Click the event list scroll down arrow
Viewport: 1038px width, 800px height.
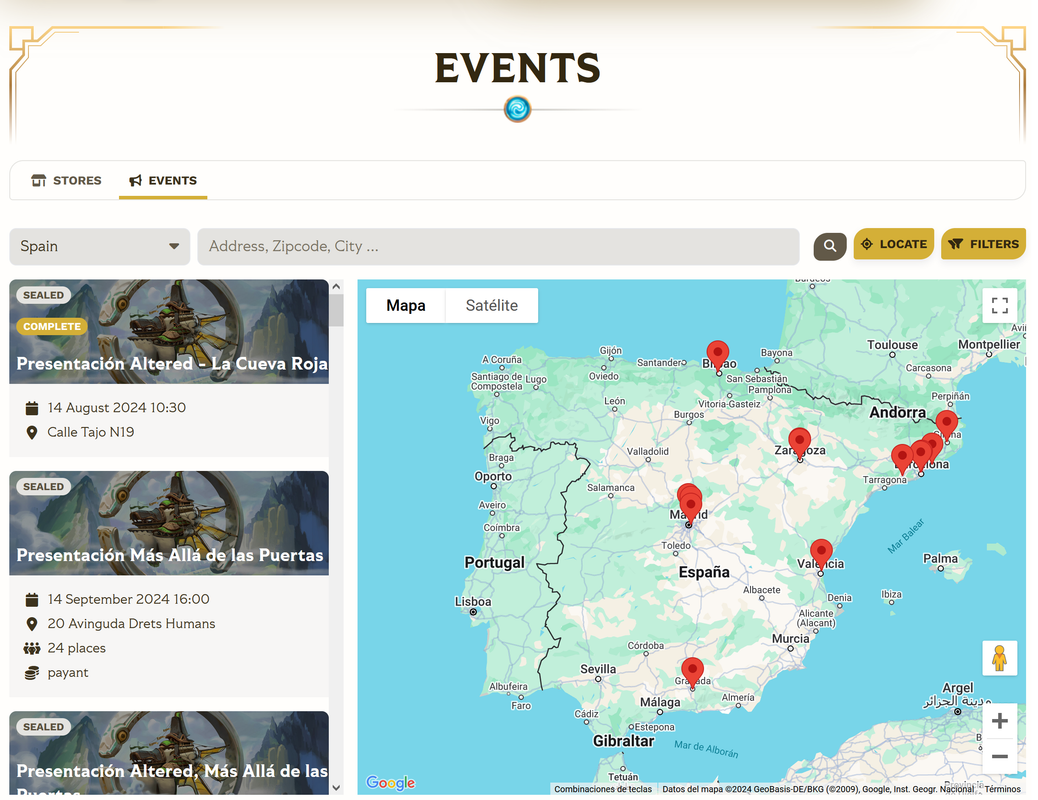(x=336, y=787)
